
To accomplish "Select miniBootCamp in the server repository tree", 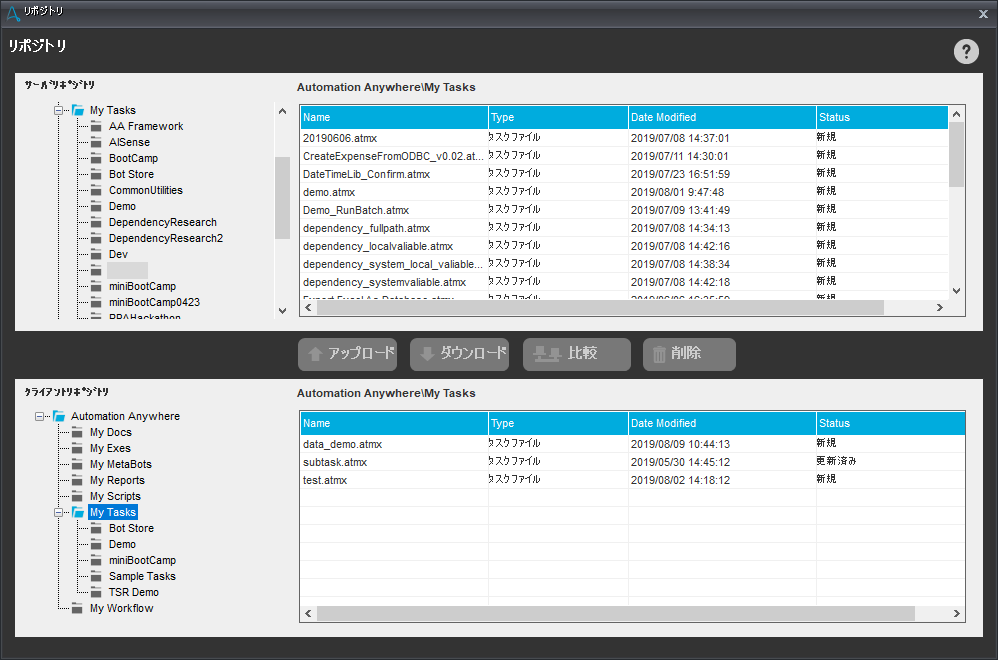I will (x=142, y=286).
